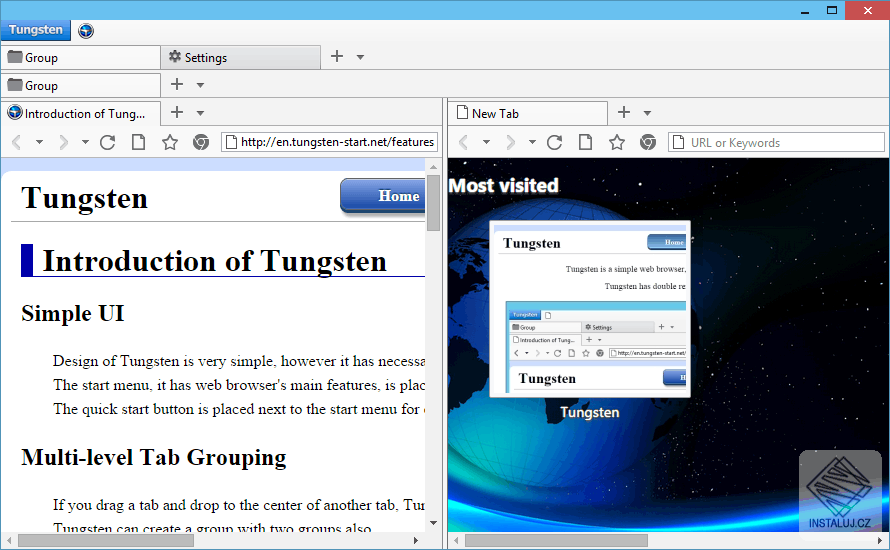Click the Chrome engine icon in left toolbar

(x=200, y=142)
